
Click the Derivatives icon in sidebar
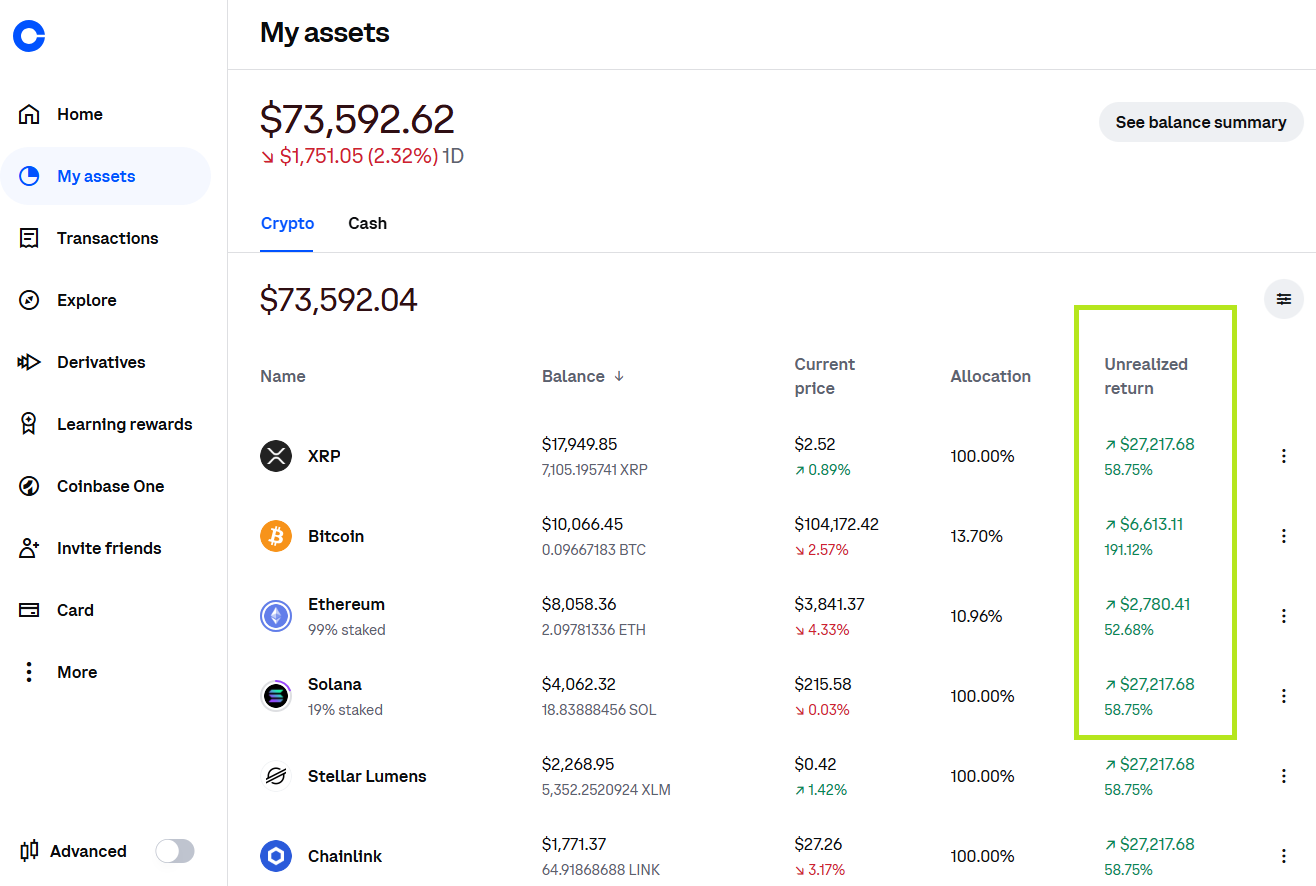pyautogui.click(x=29, y=362)
